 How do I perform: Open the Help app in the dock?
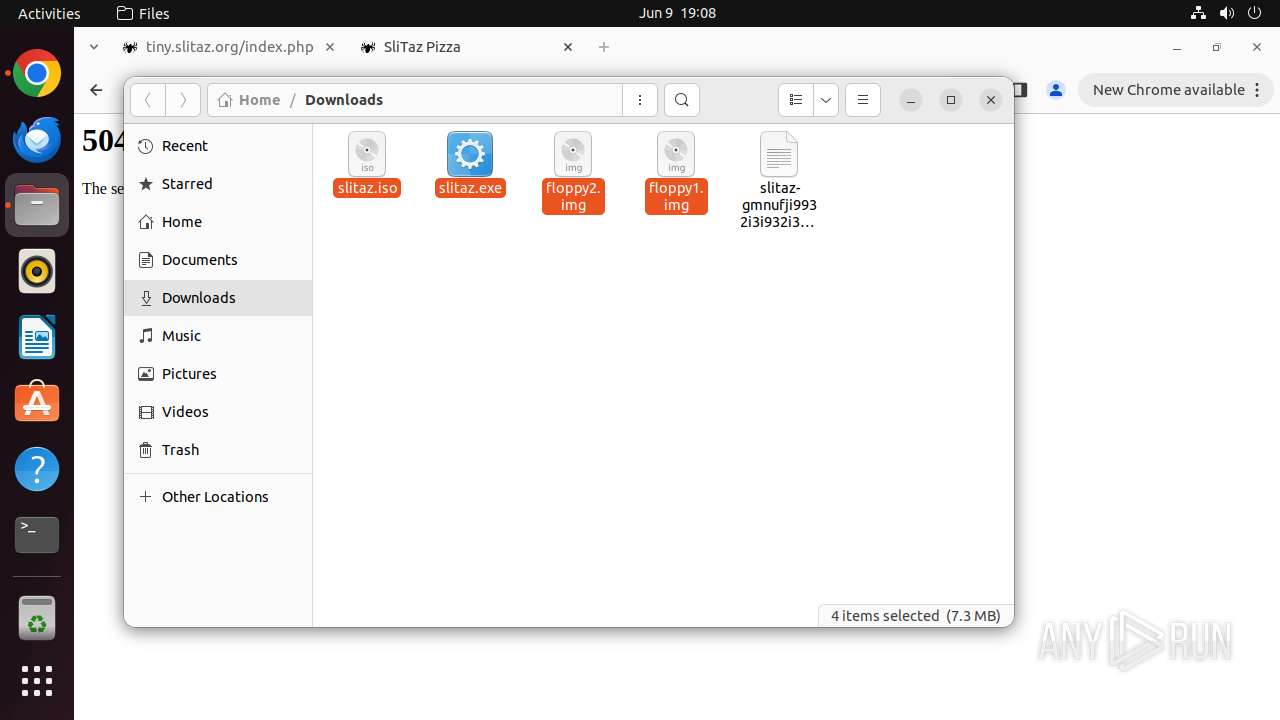(37, 469)
